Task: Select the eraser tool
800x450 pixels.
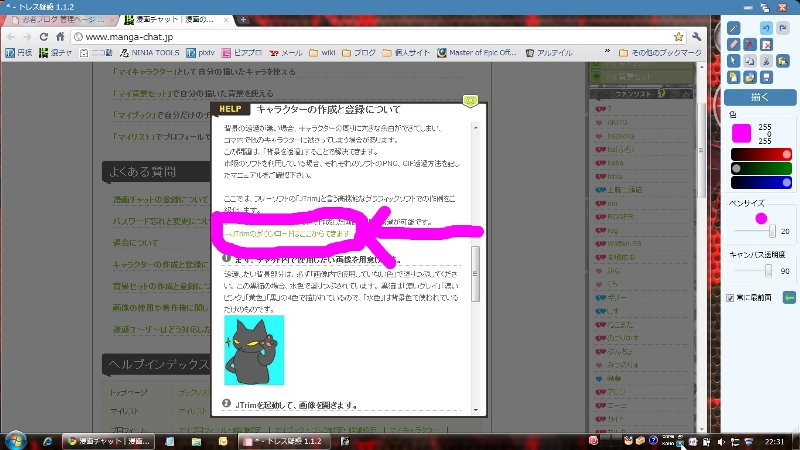Action: click(733, 44)
